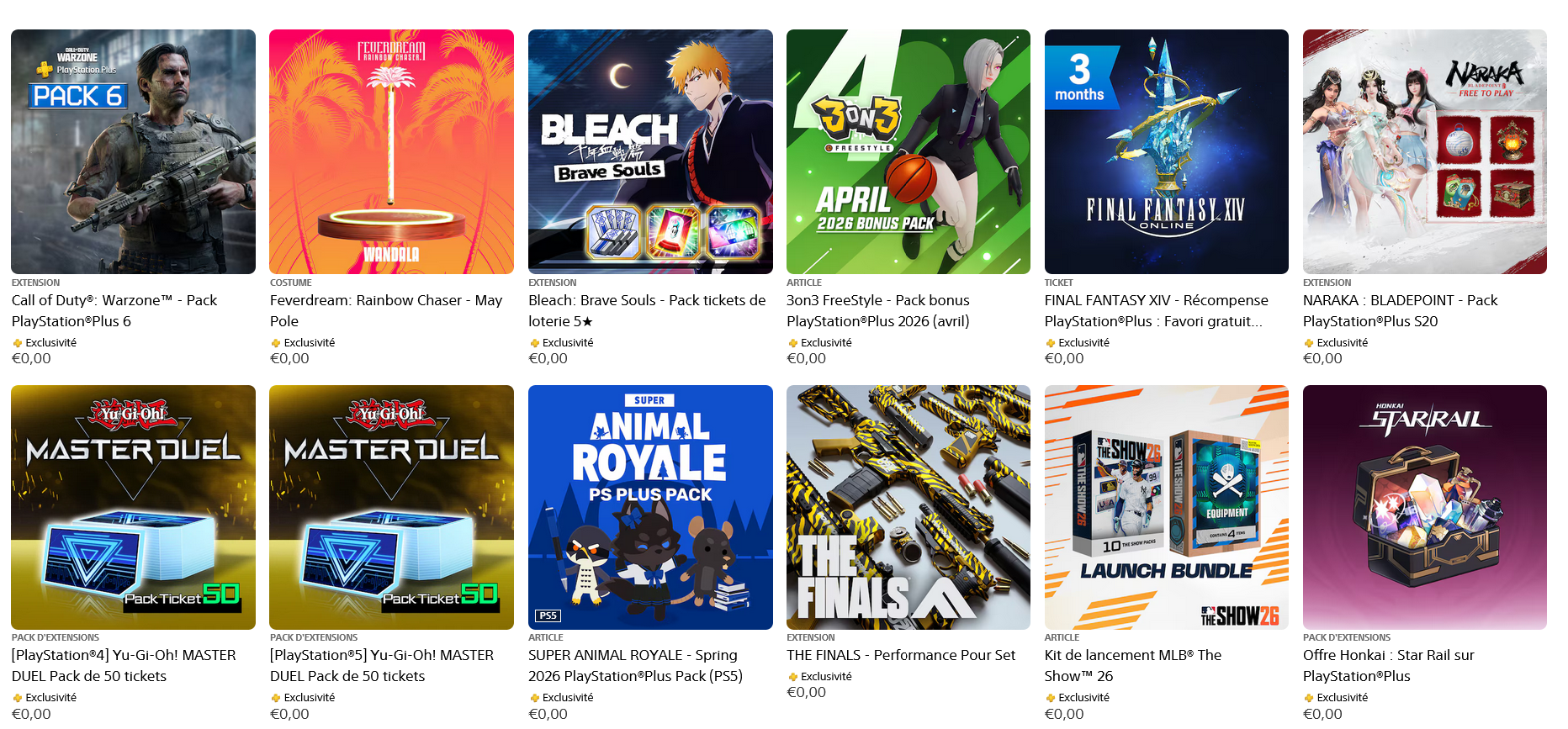Open Honkai Star Rail chest thumbnail

tap(1425, 507)
